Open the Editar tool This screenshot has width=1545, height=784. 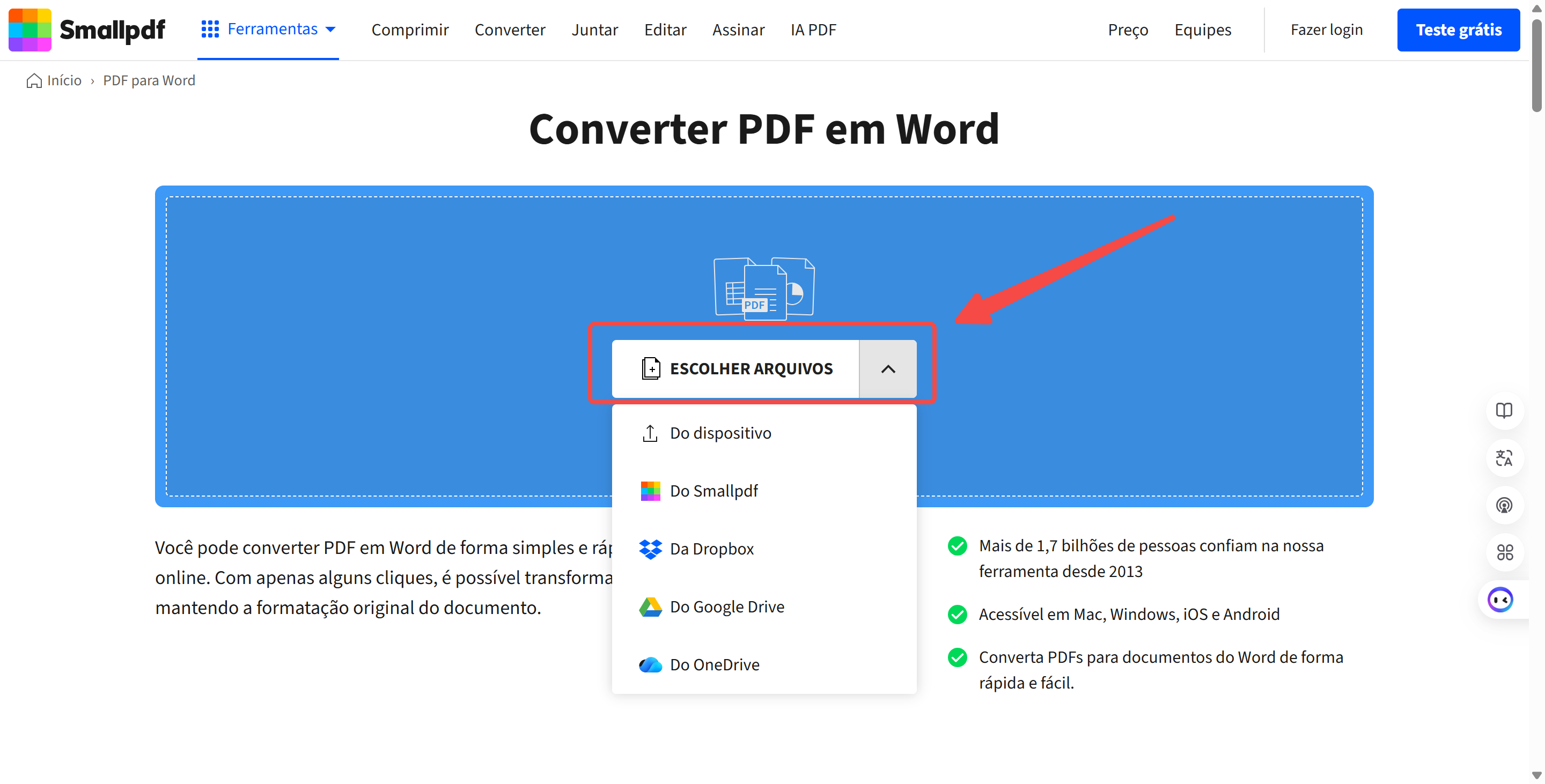[x=665, y=29]
